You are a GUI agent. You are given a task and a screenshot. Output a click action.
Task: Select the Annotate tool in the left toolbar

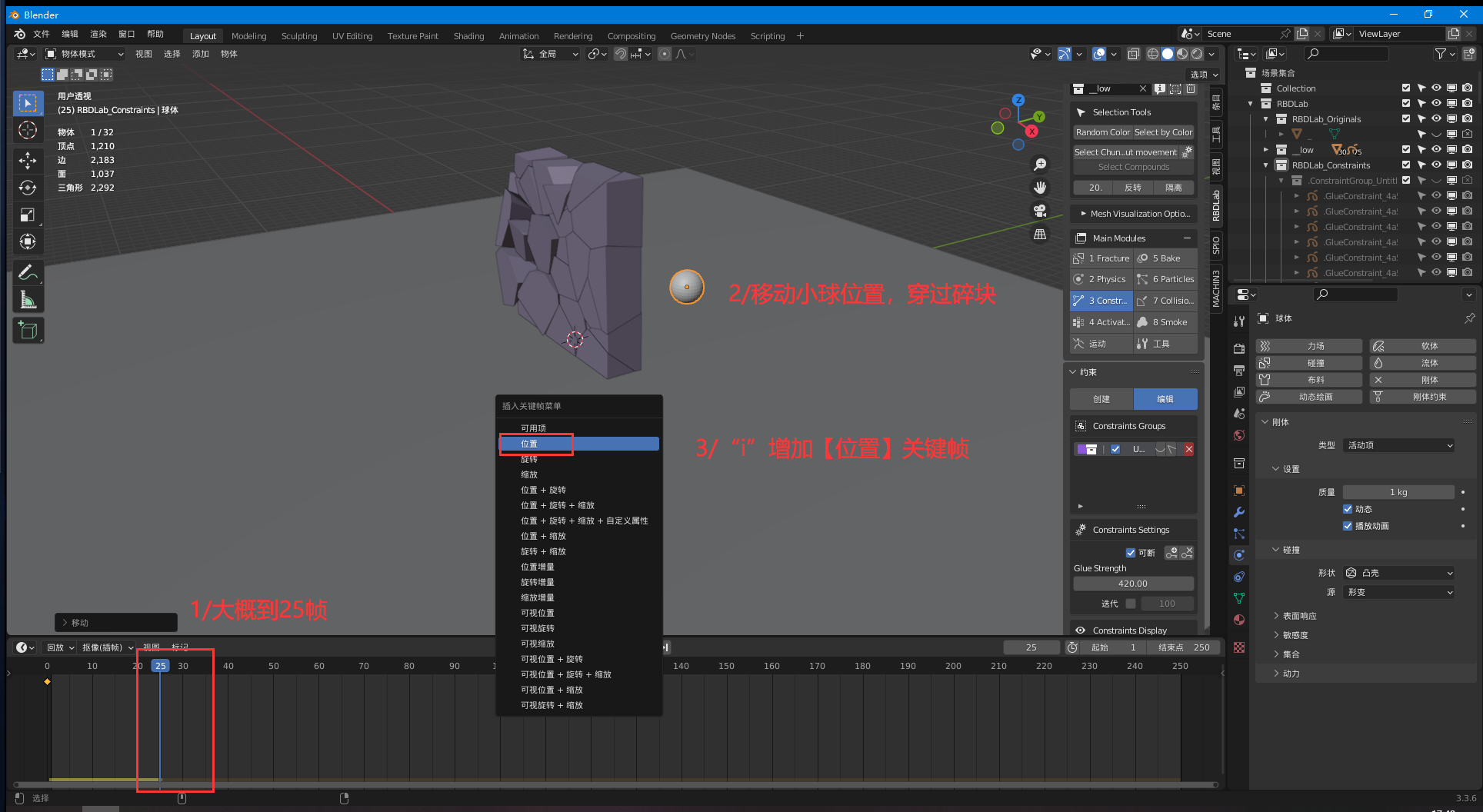(28, 271)
